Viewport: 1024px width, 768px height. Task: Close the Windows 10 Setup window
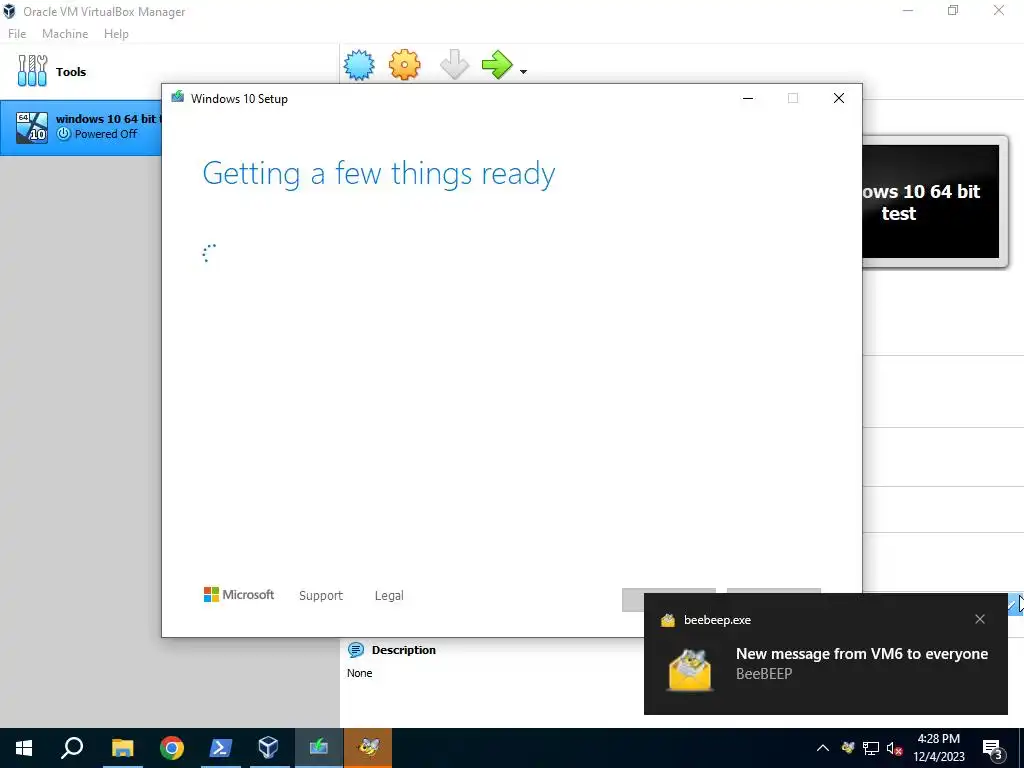click(x=839, y=98)
